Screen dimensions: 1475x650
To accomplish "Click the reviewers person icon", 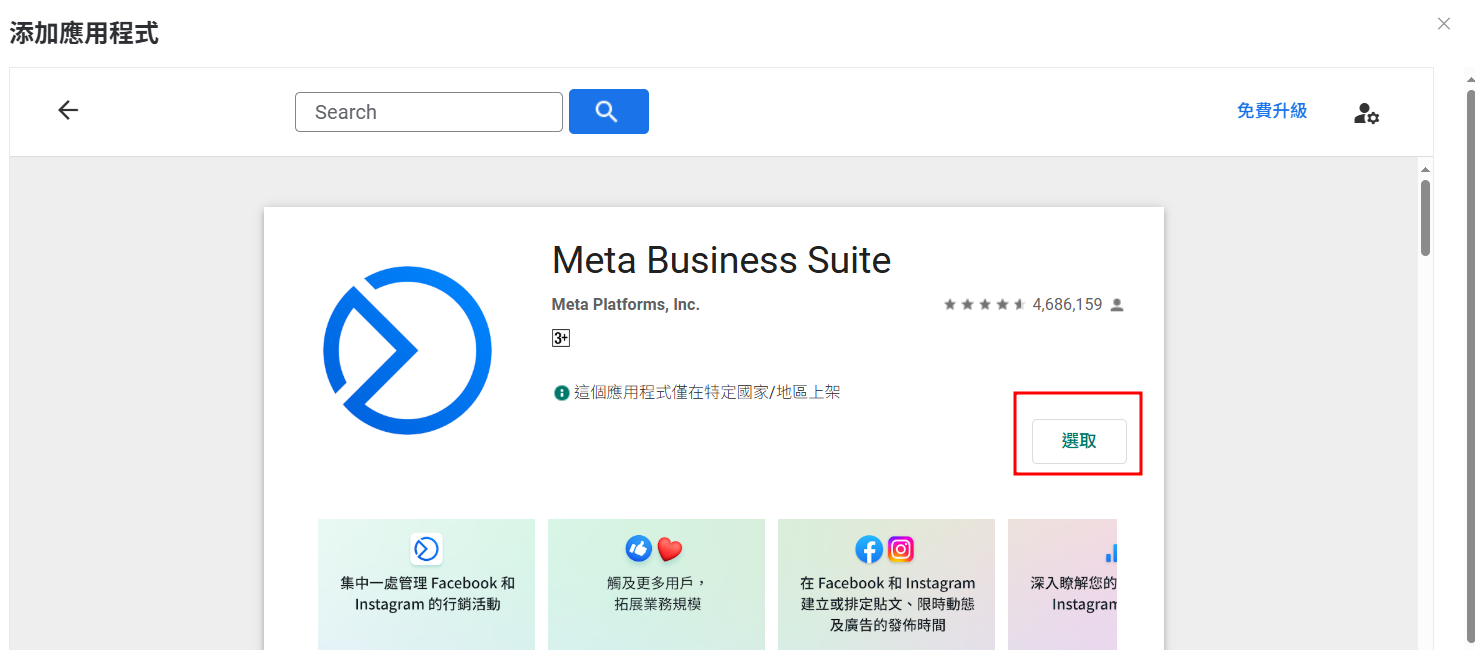I will click(1117, 305).
